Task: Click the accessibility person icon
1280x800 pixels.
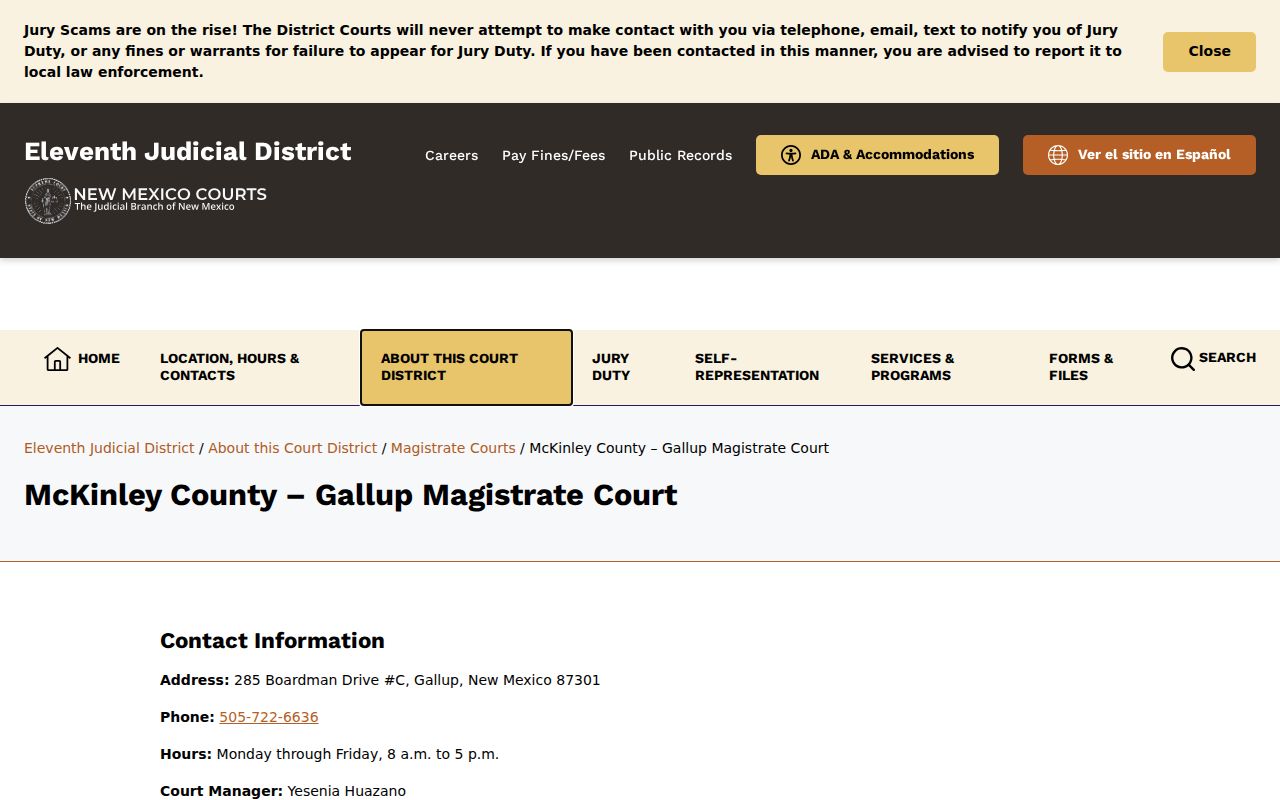Action: (x=791, y=155)
